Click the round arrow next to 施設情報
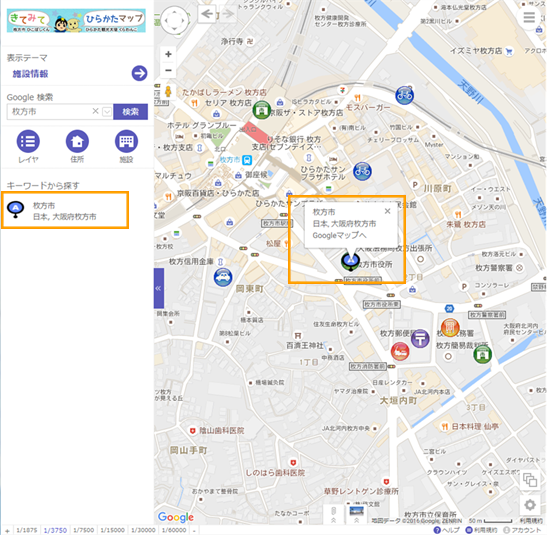 (139, 73)
